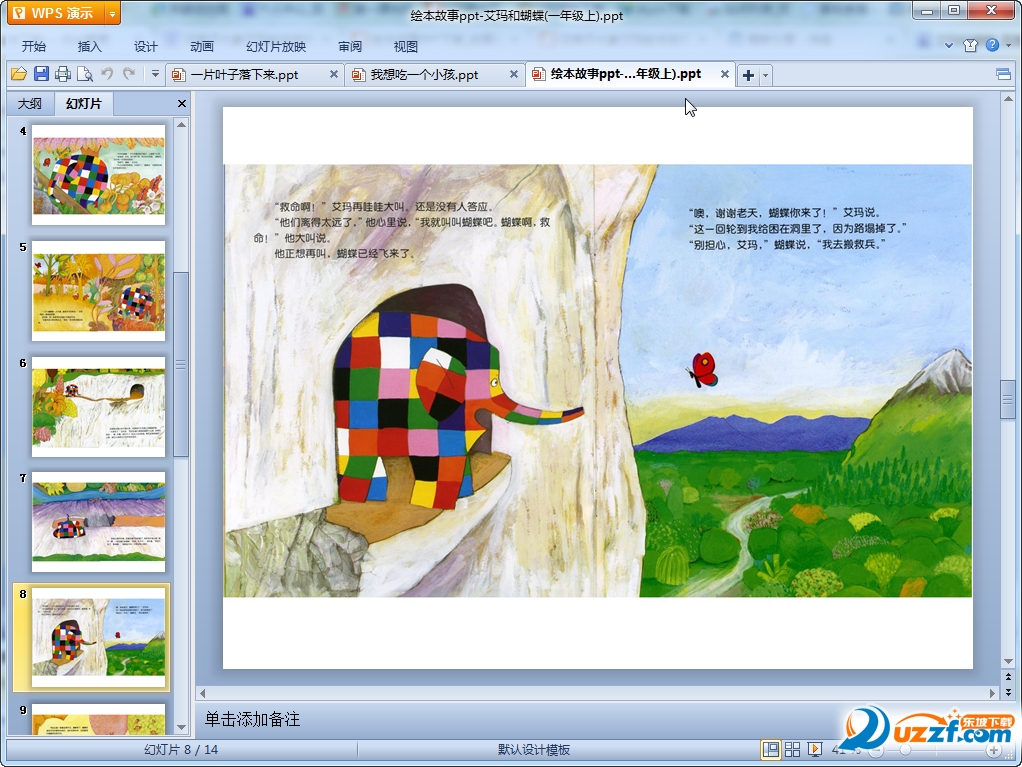Click the horizontal scrollbar left arrow
Screen dimensions: 1022x767
click(x=203, y=693)
